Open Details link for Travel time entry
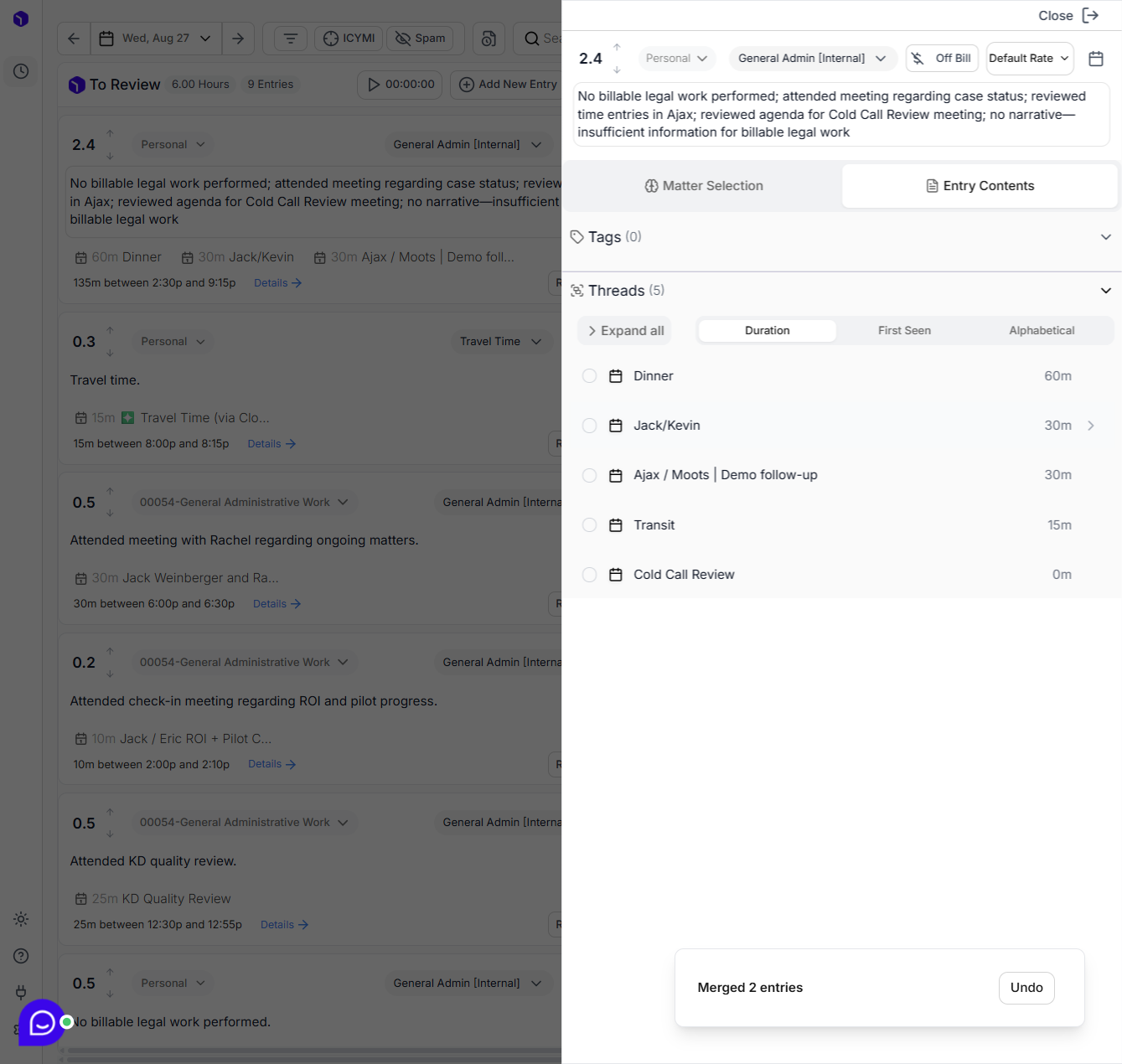The height and width of the screenshot is (1064, 1122). [x=271, y=444]
